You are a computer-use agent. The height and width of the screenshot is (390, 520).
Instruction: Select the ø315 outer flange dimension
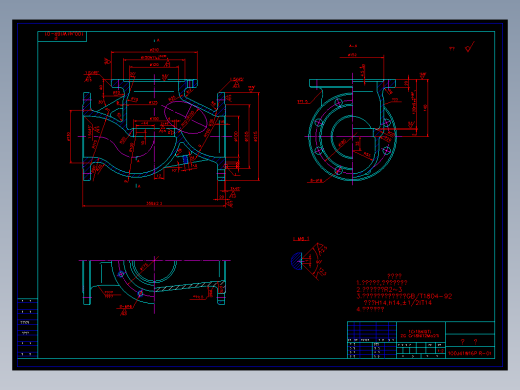pos(256,136)
